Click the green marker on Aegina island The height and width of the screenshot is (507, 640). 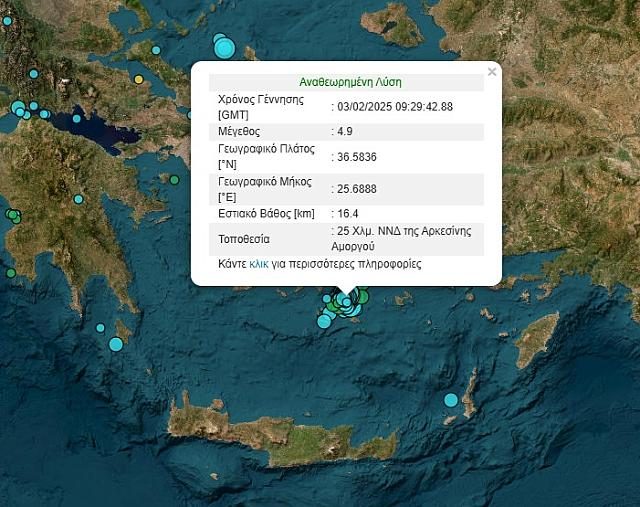pos(174,180)
